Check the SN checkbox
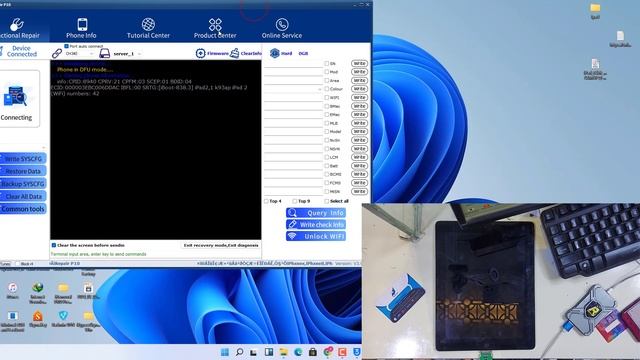This screenshot has width=640, height=360. click(x=327, y=64)
